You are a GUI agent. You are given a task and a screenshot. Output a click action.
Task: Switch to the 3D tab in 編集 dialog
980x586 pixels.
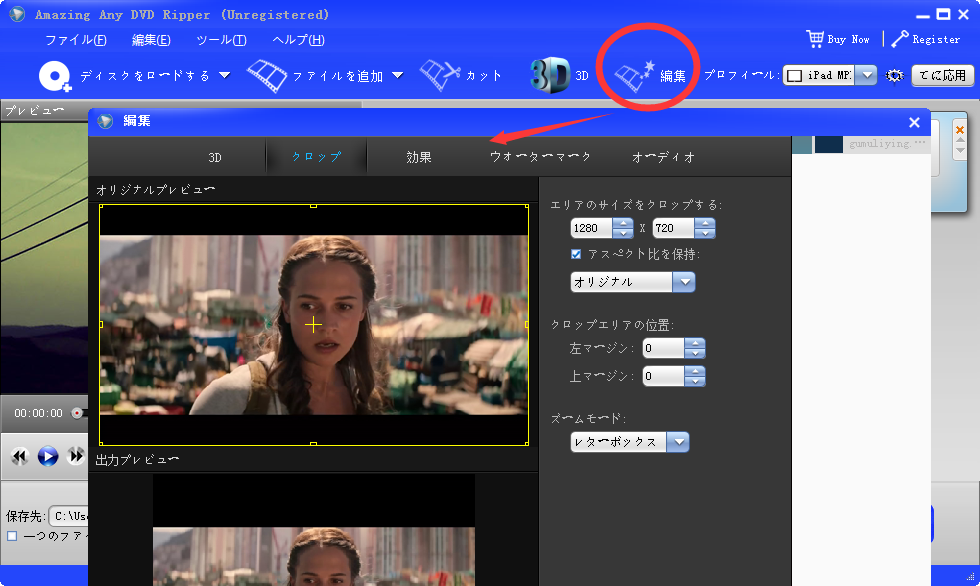click(214, 157)
